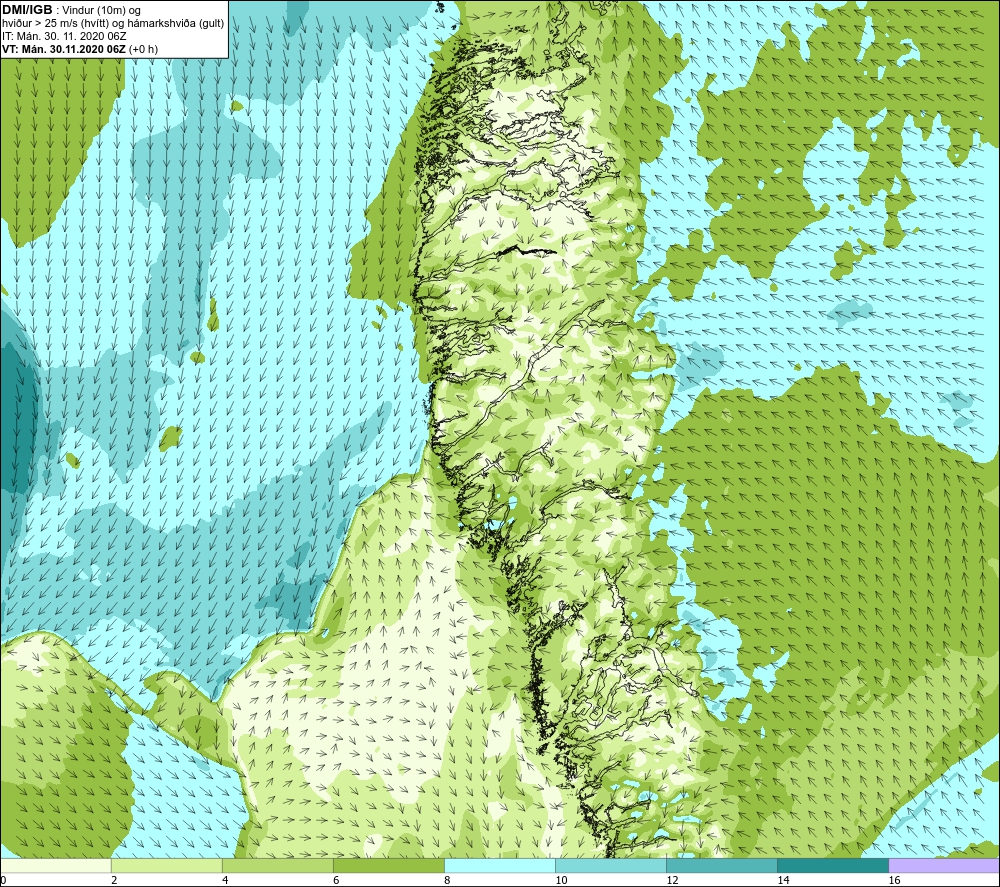Click the scale label '14'

tap(783, 881)
